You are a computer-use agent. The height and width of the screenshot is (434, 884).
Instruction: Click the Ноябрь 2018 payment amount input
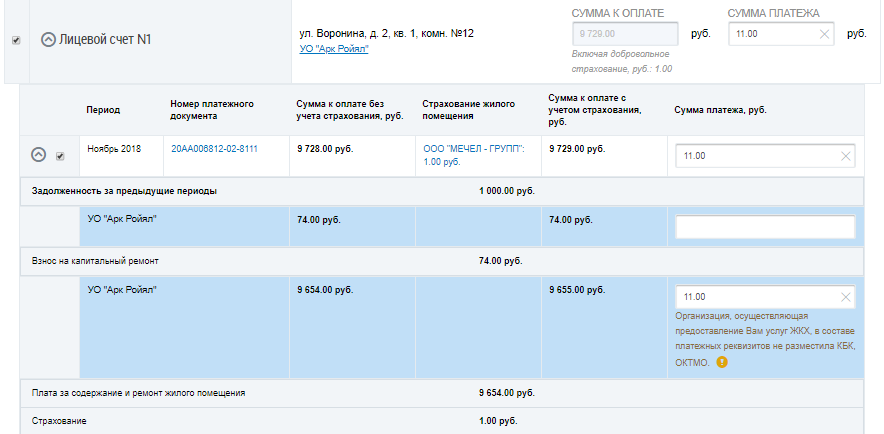[x=755, y=156]
